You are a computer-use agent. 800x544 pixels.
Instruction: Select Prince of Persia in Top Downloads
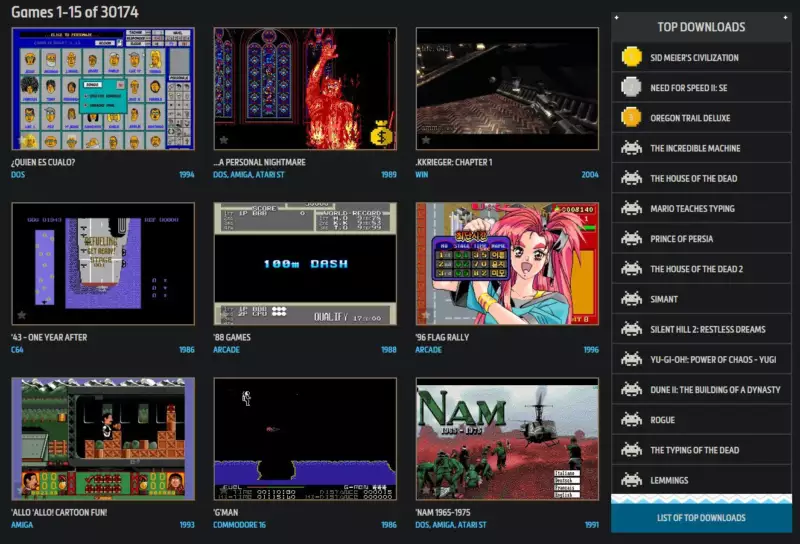[x=701, y=238]
